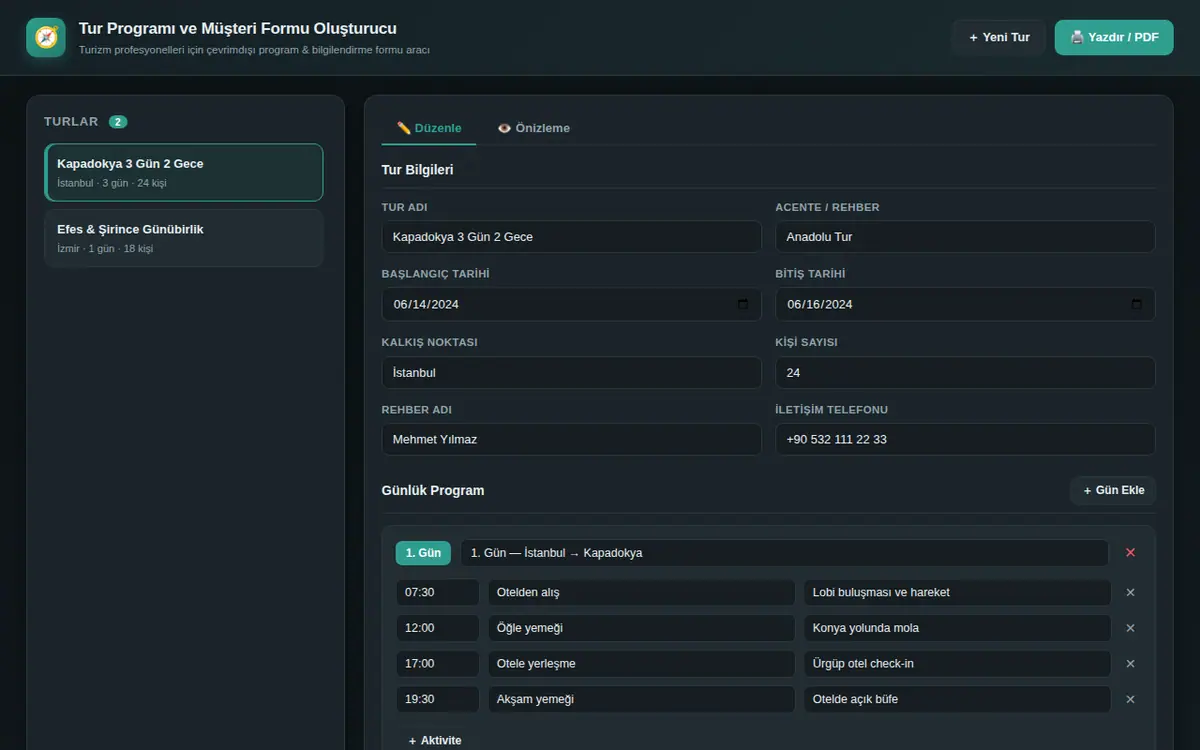Remove the 17:00 Otele yerleşme activity
This screenshot has width=1200, height=750.
[1130, 663]
